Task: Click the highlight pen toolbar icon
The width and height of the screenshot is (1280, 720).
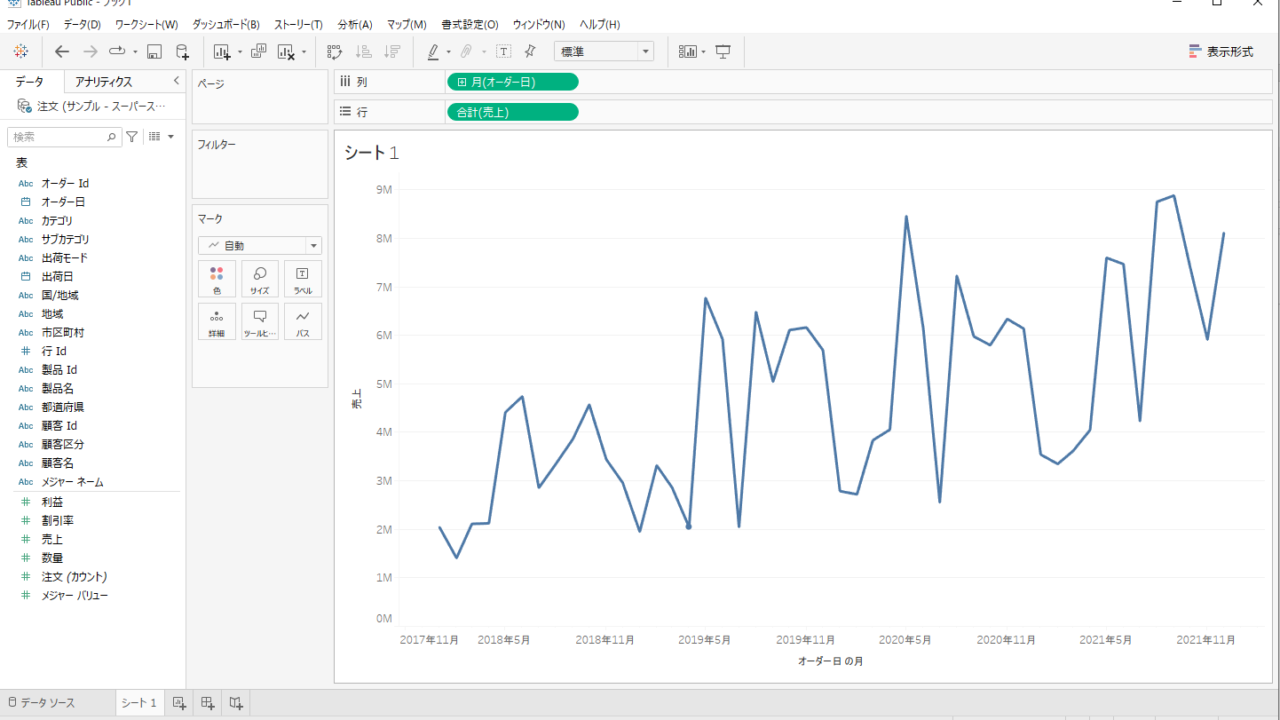Action: click(x=433, y=51)
